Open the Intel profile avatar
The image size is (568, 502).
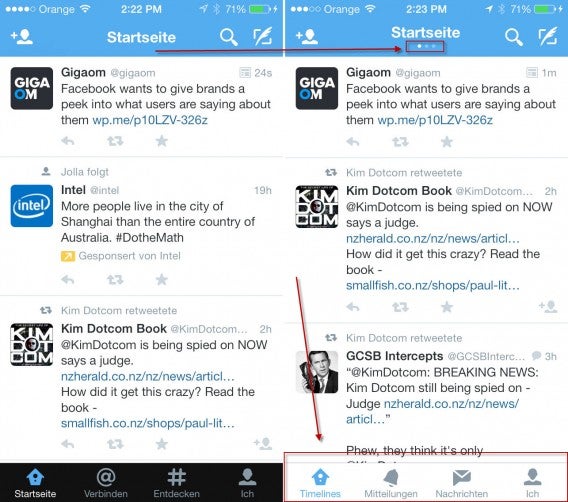click(32, 206)
